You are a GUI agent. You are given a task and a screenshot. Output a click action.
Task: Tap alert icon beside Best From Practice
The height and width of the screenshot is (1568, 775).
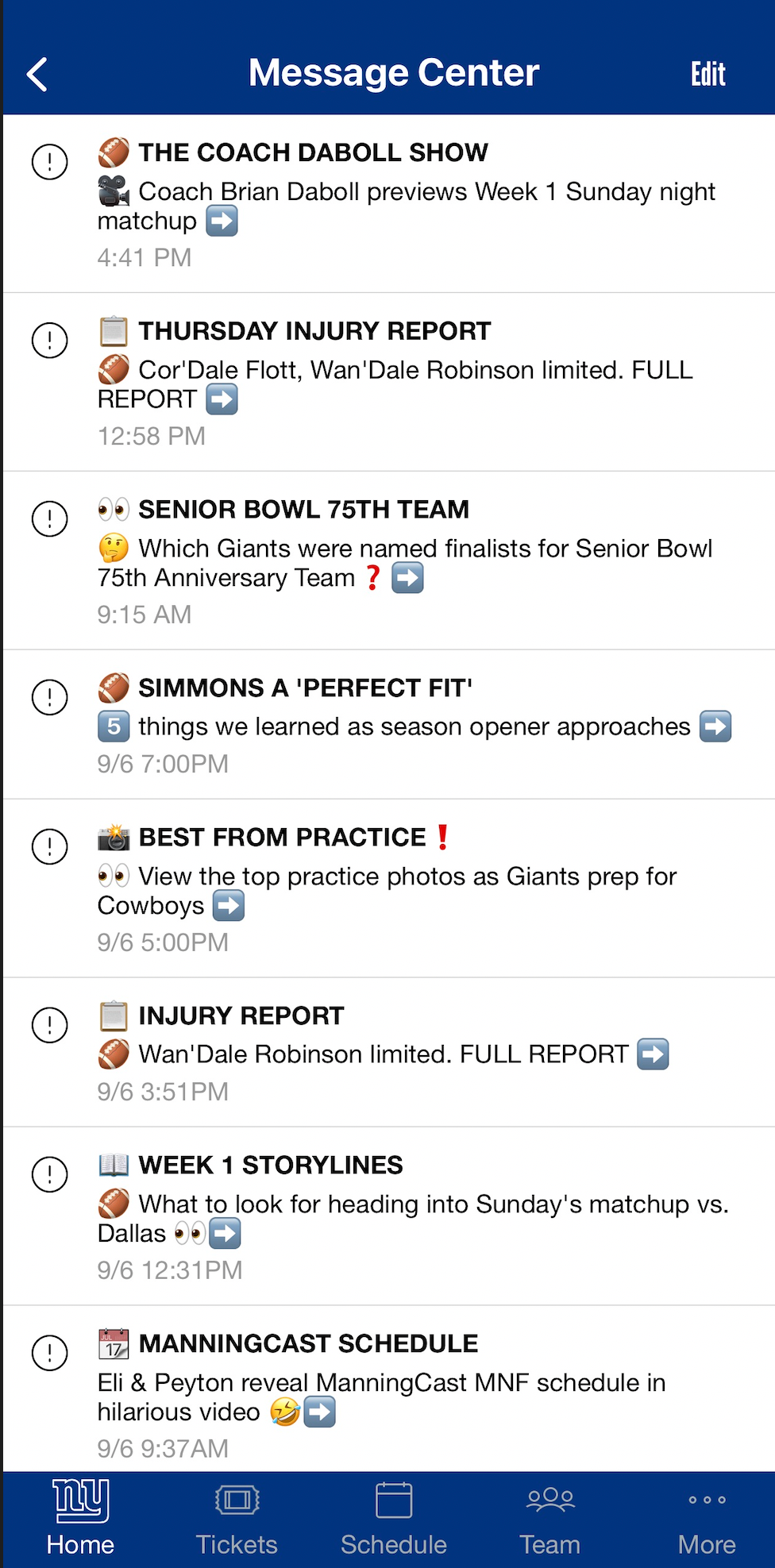click(49, 846)
